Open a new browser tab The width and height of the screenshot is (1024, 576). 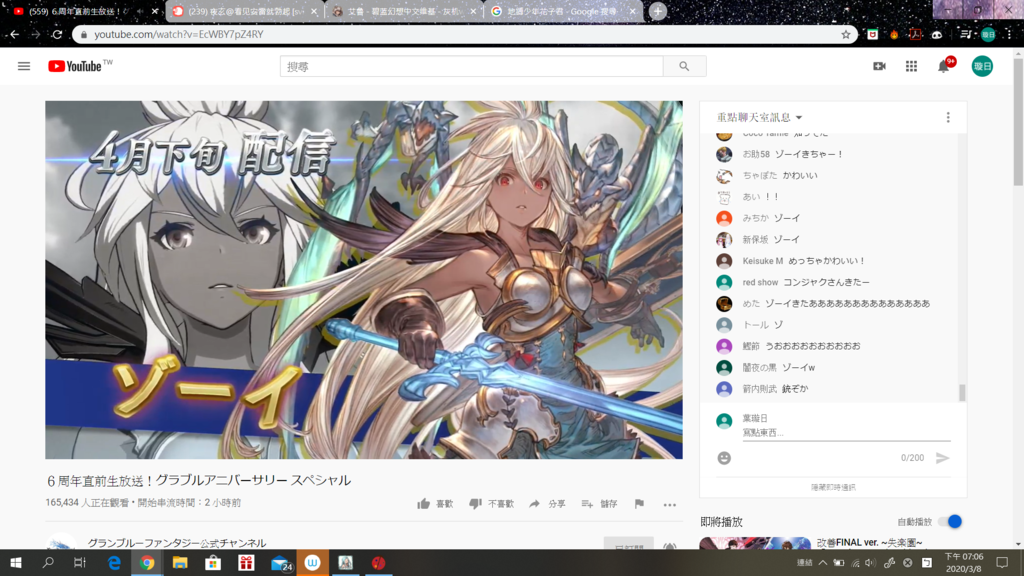click(658, 11)
